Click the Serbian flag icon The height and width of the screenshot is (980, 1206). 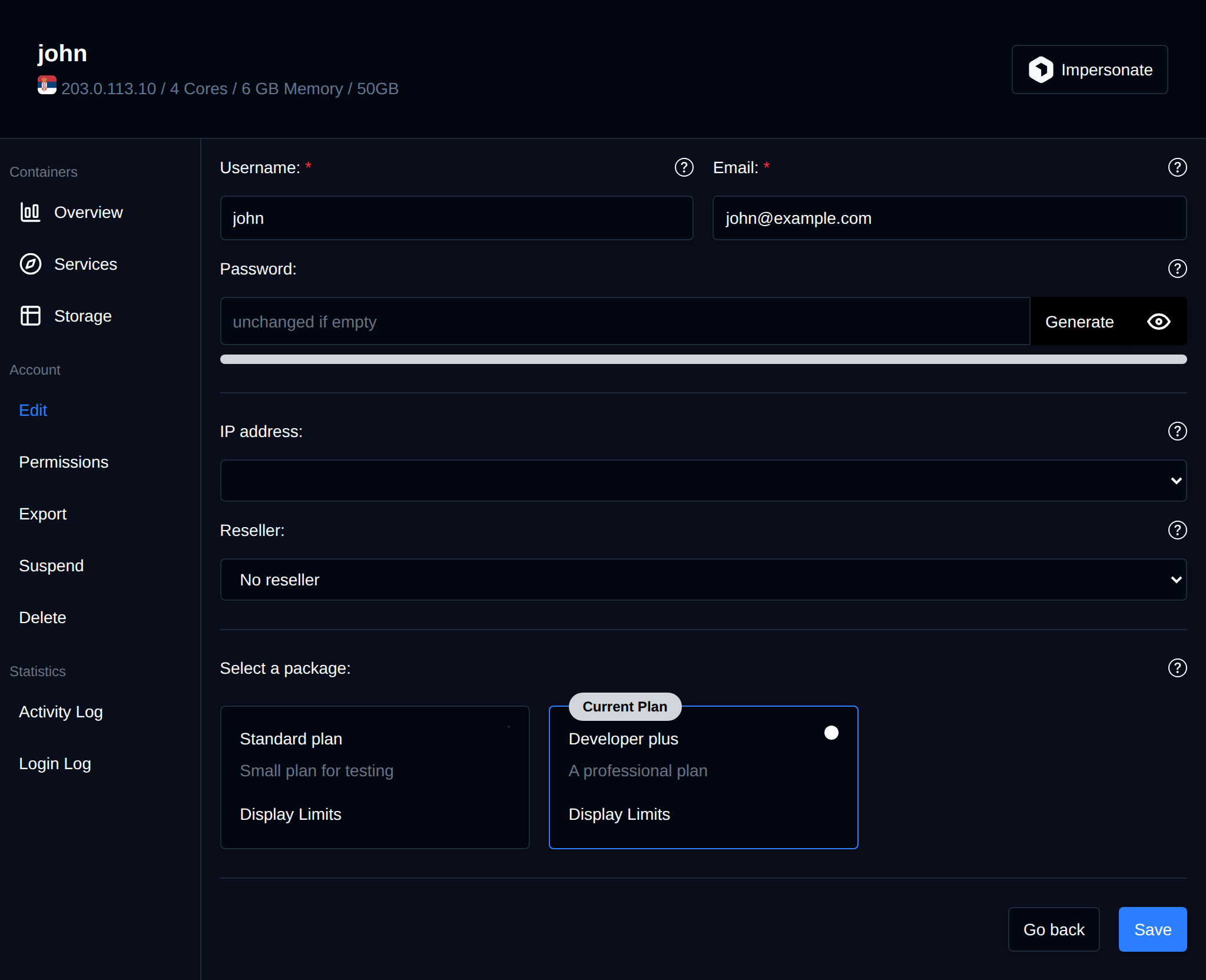(47, 85)
